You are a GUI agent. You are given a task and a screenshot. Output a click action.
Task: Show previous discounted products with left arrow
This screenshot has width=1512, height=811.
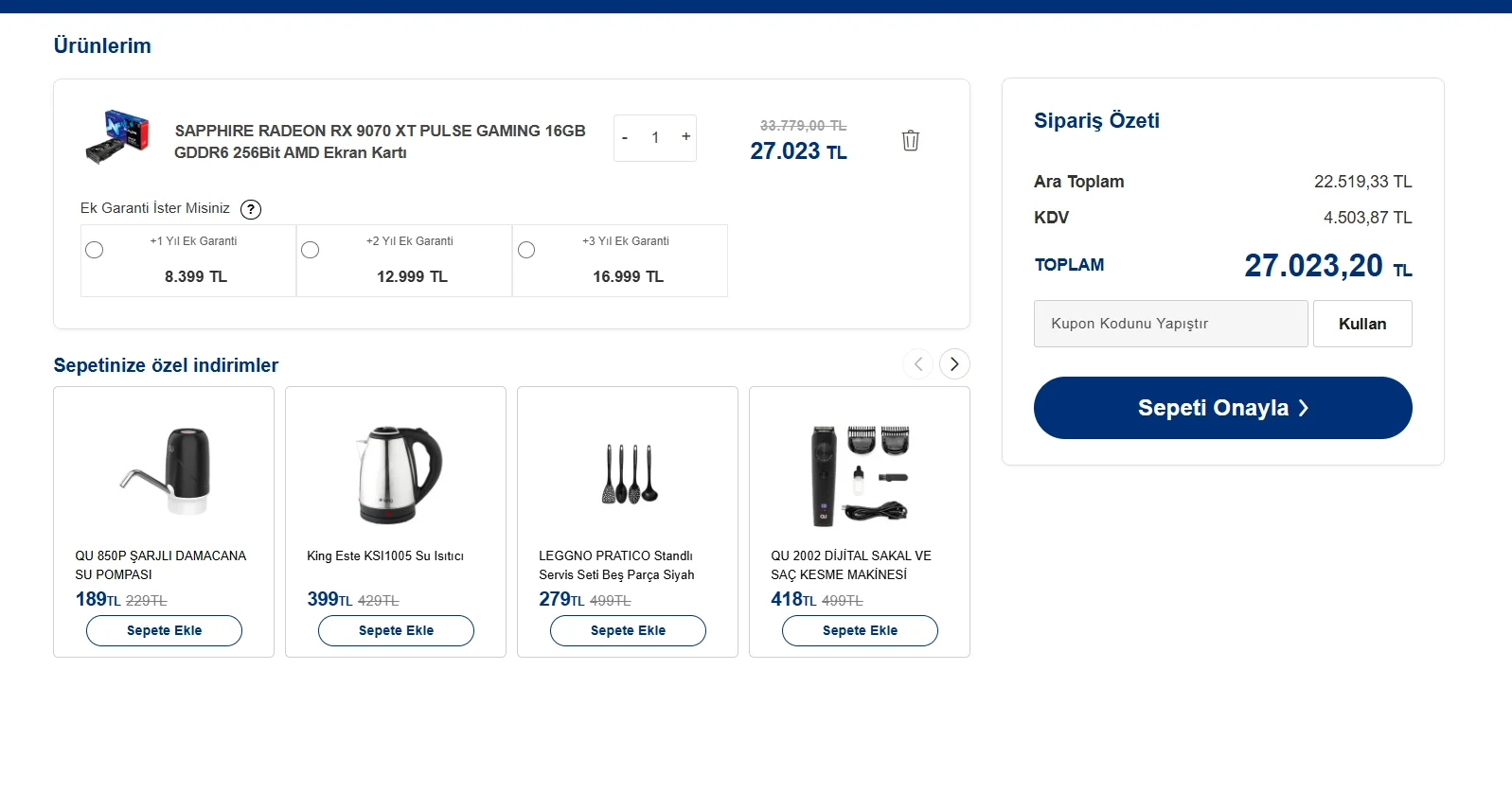(917, 364)
